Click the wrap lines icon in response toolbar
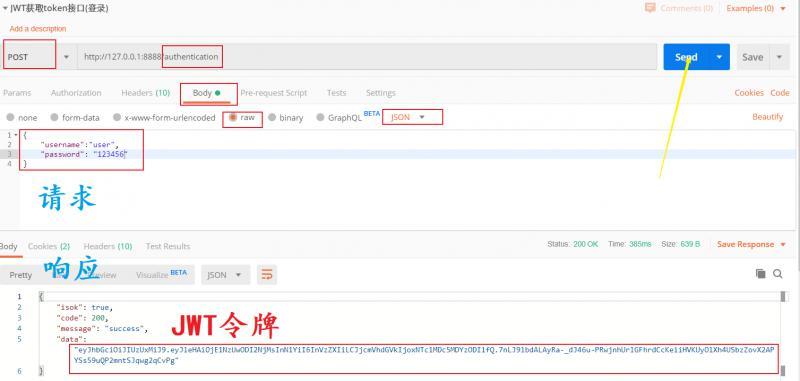 pyautogui.click(x=267, y=275)
